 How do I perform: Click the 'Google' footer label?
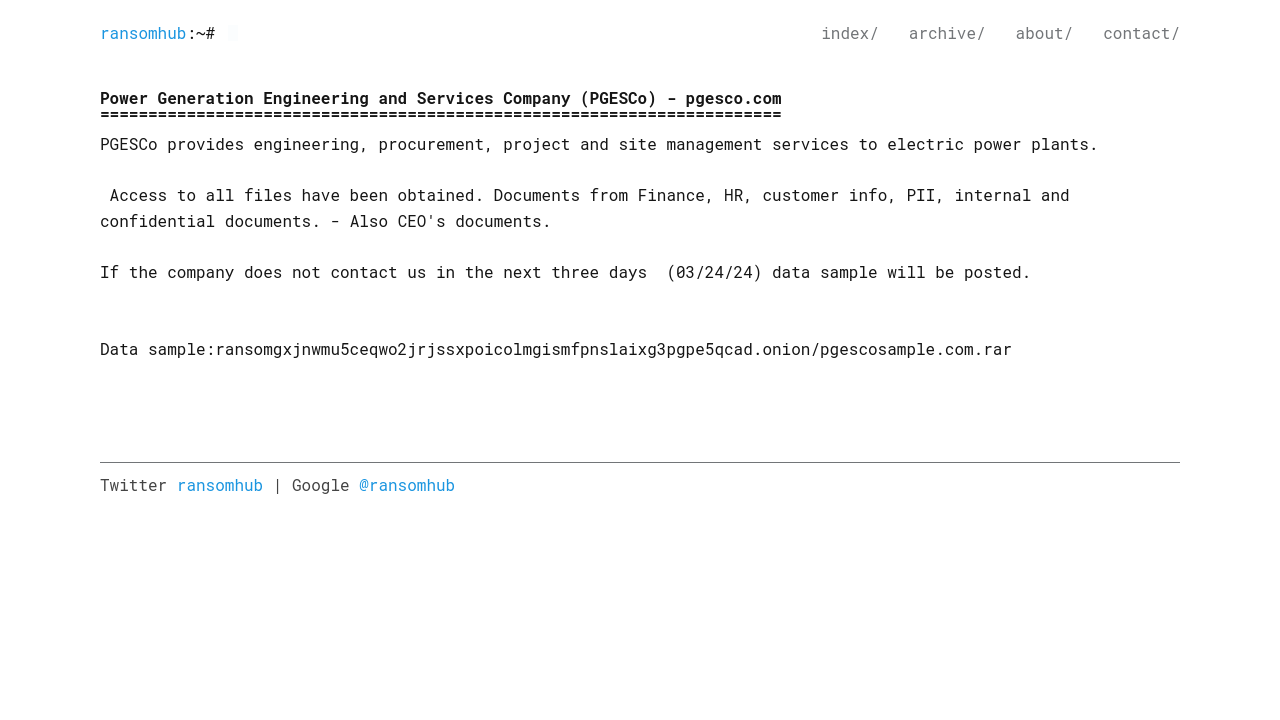320,485
